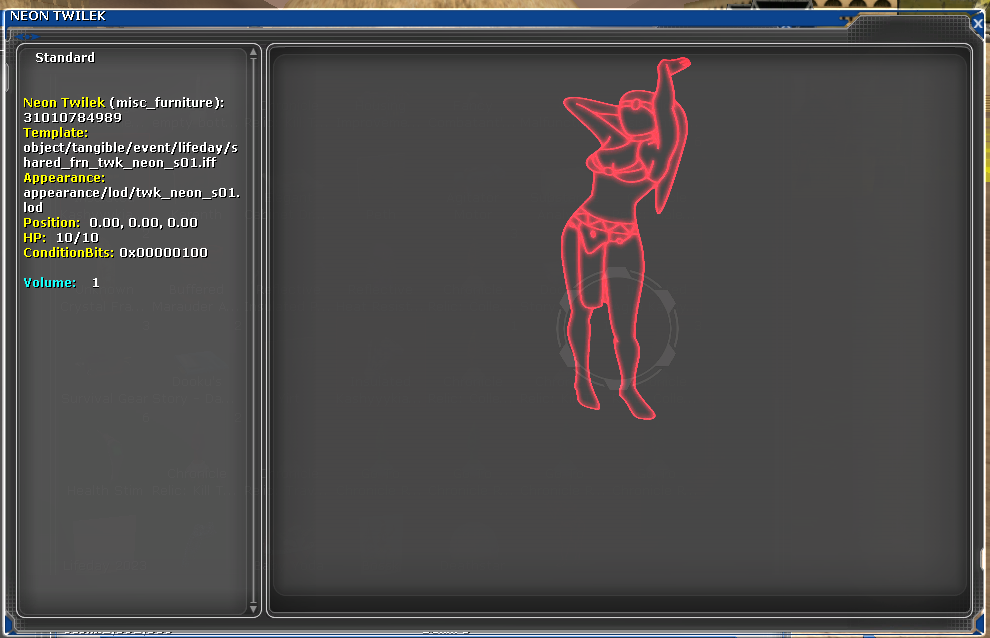Click the HP value 10/10

(77, 238)
